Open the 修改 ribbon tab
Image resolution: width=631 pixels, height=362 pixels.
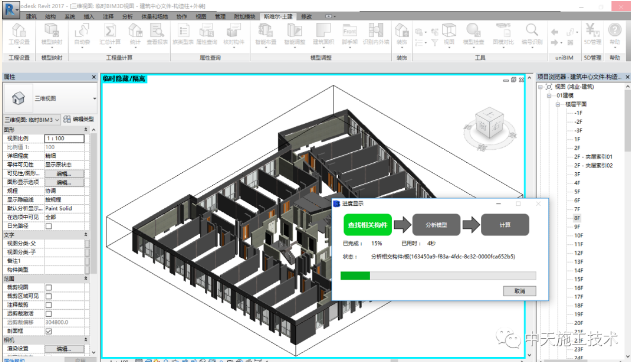pyautogui.click(x=307, y=16)
